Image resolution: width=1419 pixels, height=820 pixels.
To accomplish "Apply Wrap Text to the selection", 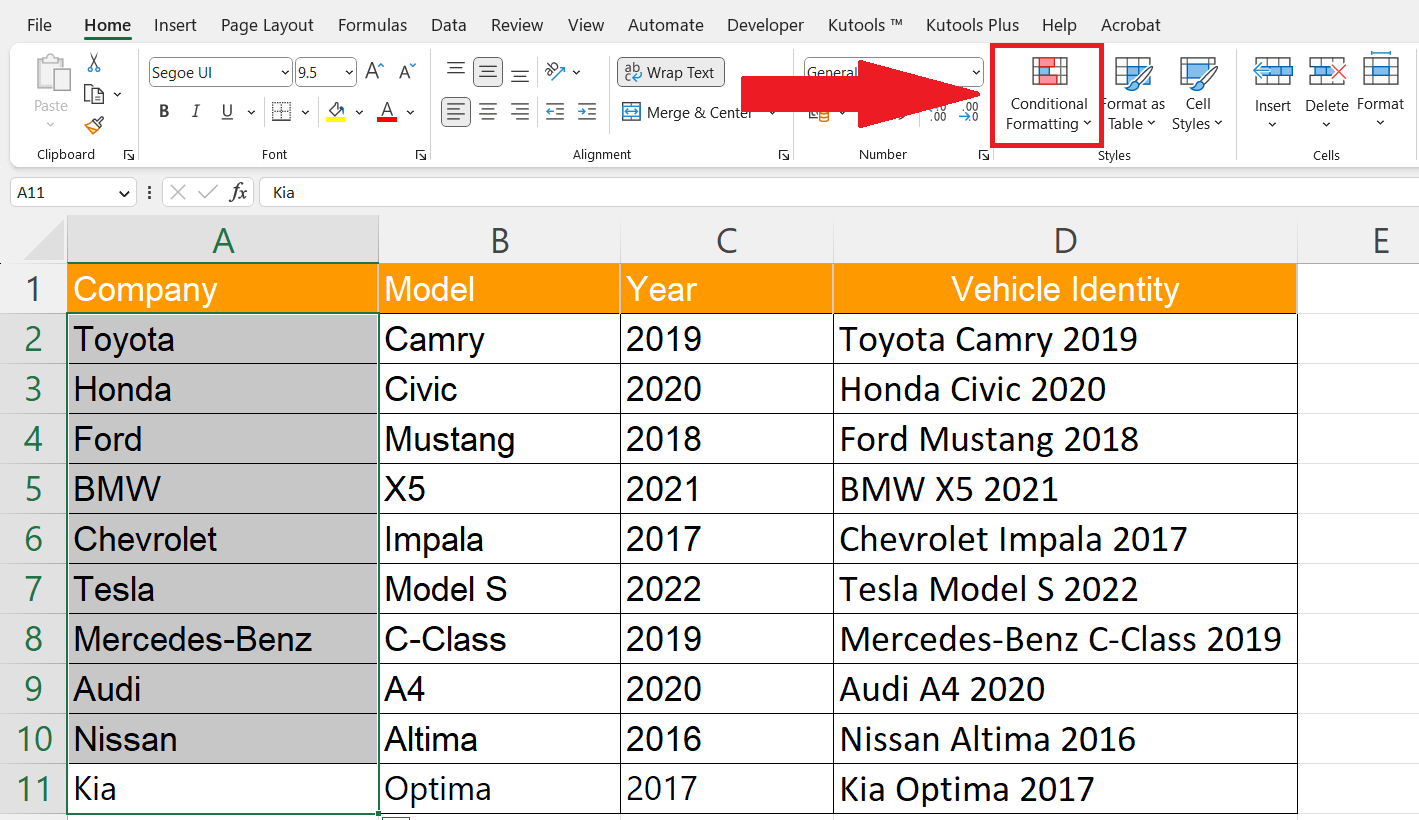I will click(x=670, y=72).
